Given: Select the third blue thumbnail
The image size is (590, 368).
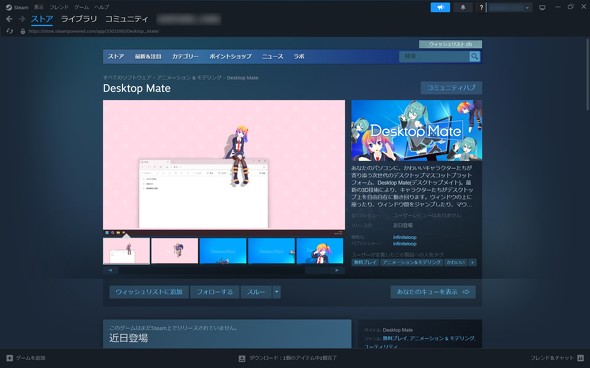Looking at the screenshot, I should pos(223,251).
